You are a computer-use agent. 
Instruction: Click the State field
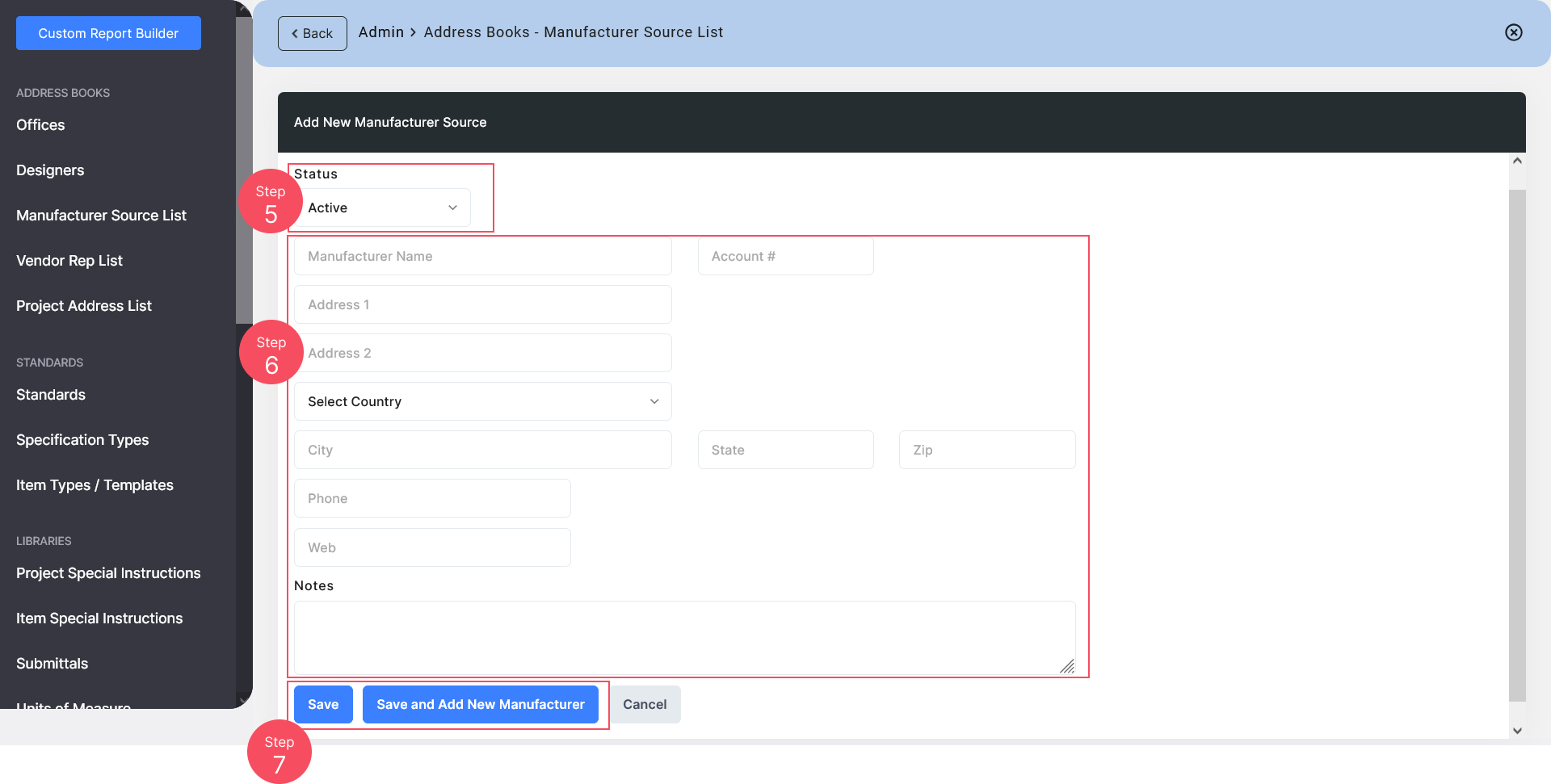coord(786,450)
